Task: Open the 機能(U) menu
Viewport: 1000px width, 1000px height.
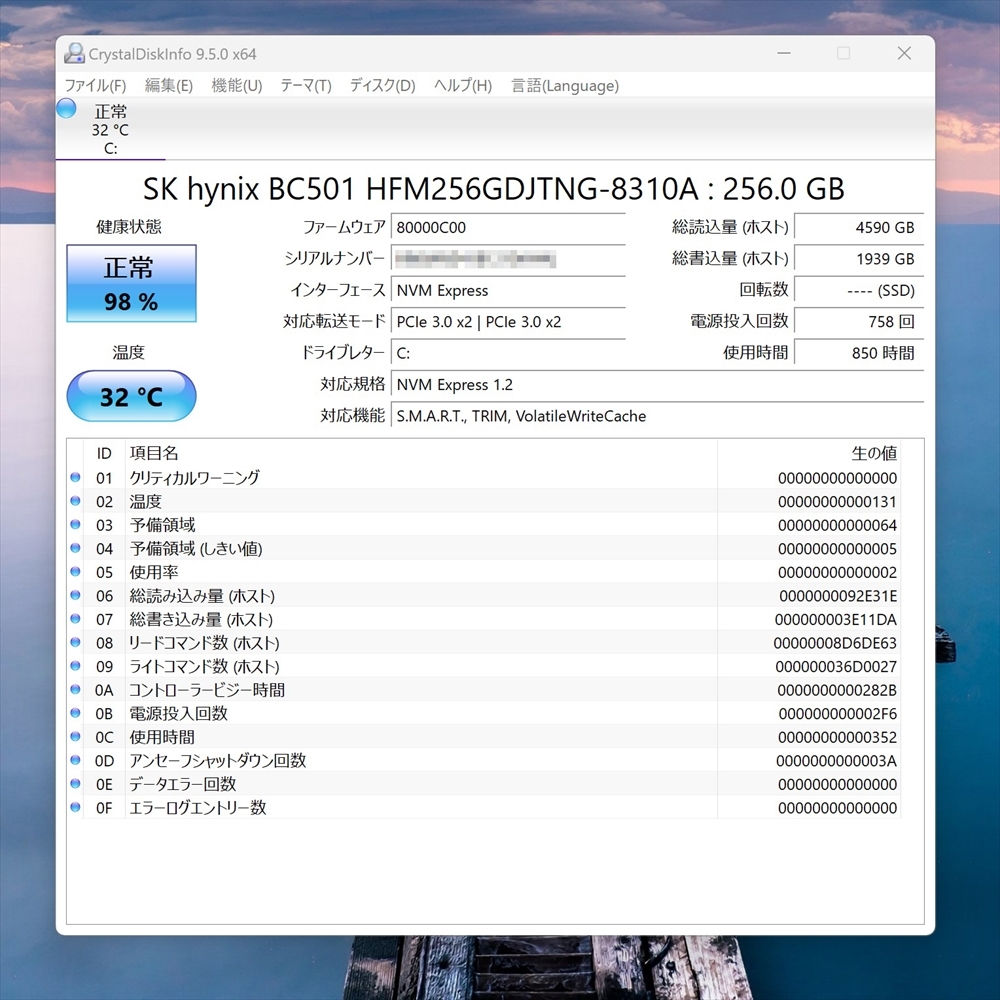Action: (237, 85)
